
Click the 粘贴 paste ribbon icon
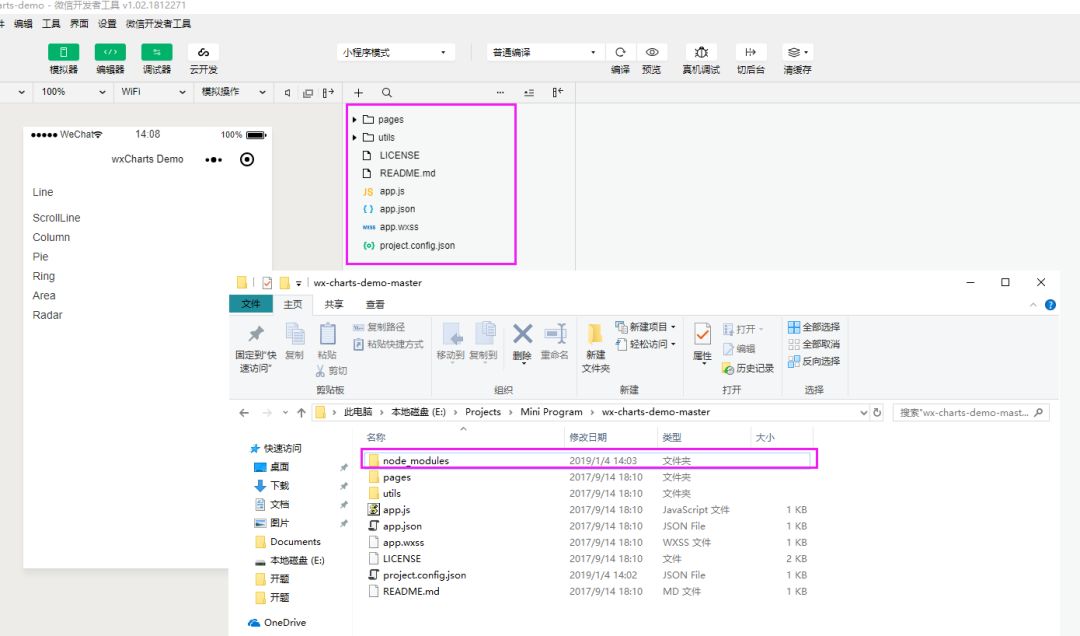[x=327, y=334]
